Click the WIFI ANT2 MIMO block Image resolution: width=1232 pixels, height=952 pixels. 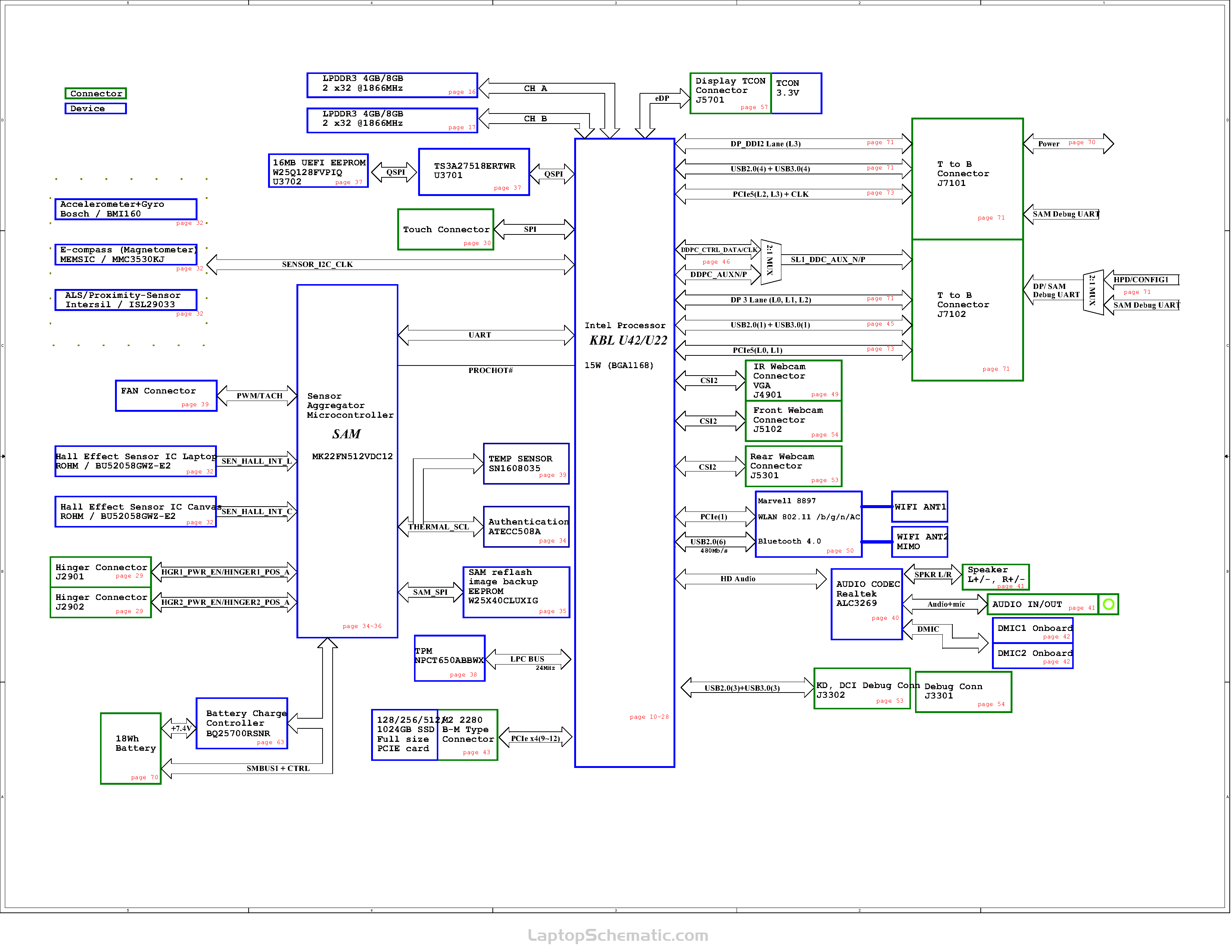coord(919,541)
